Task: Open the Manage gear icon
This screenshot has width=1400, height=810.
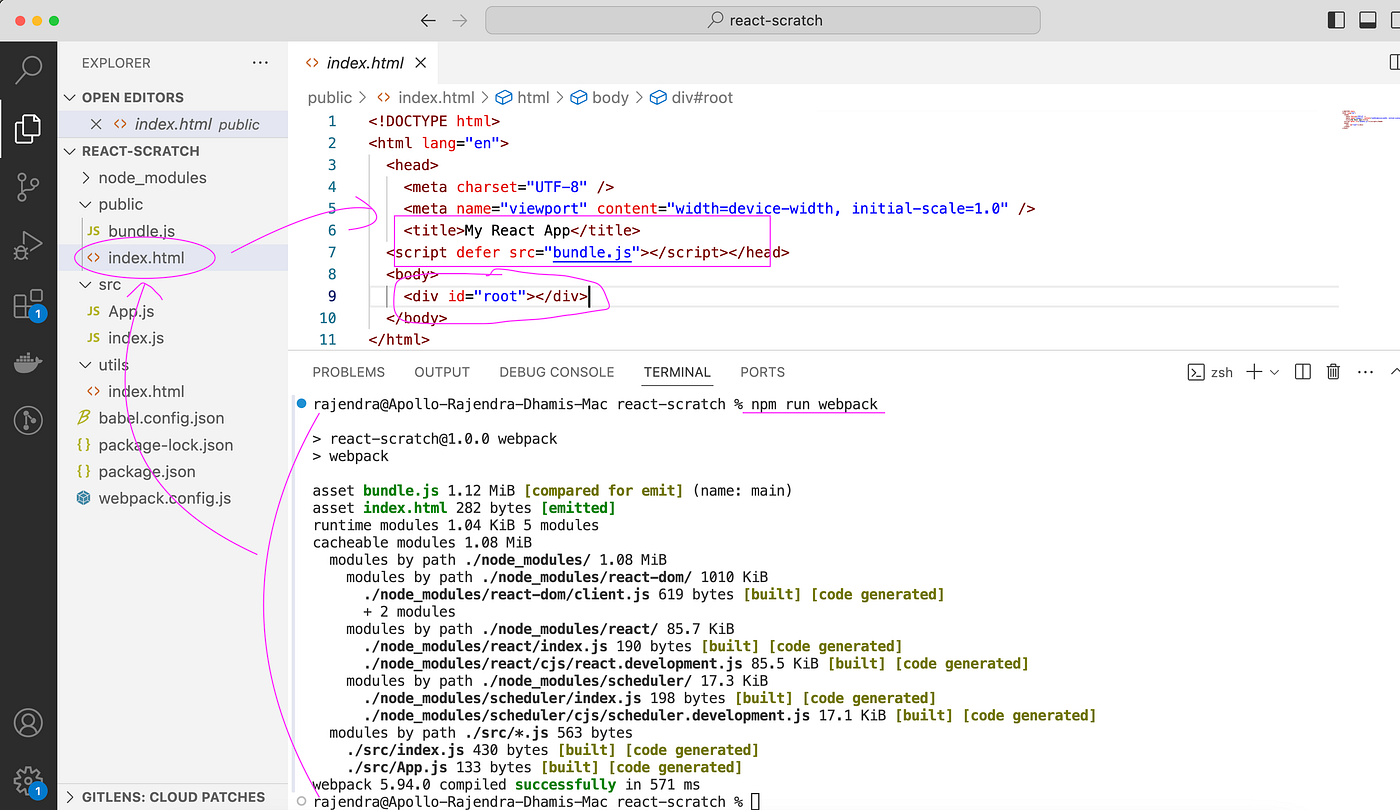Action: coord(29,780)
